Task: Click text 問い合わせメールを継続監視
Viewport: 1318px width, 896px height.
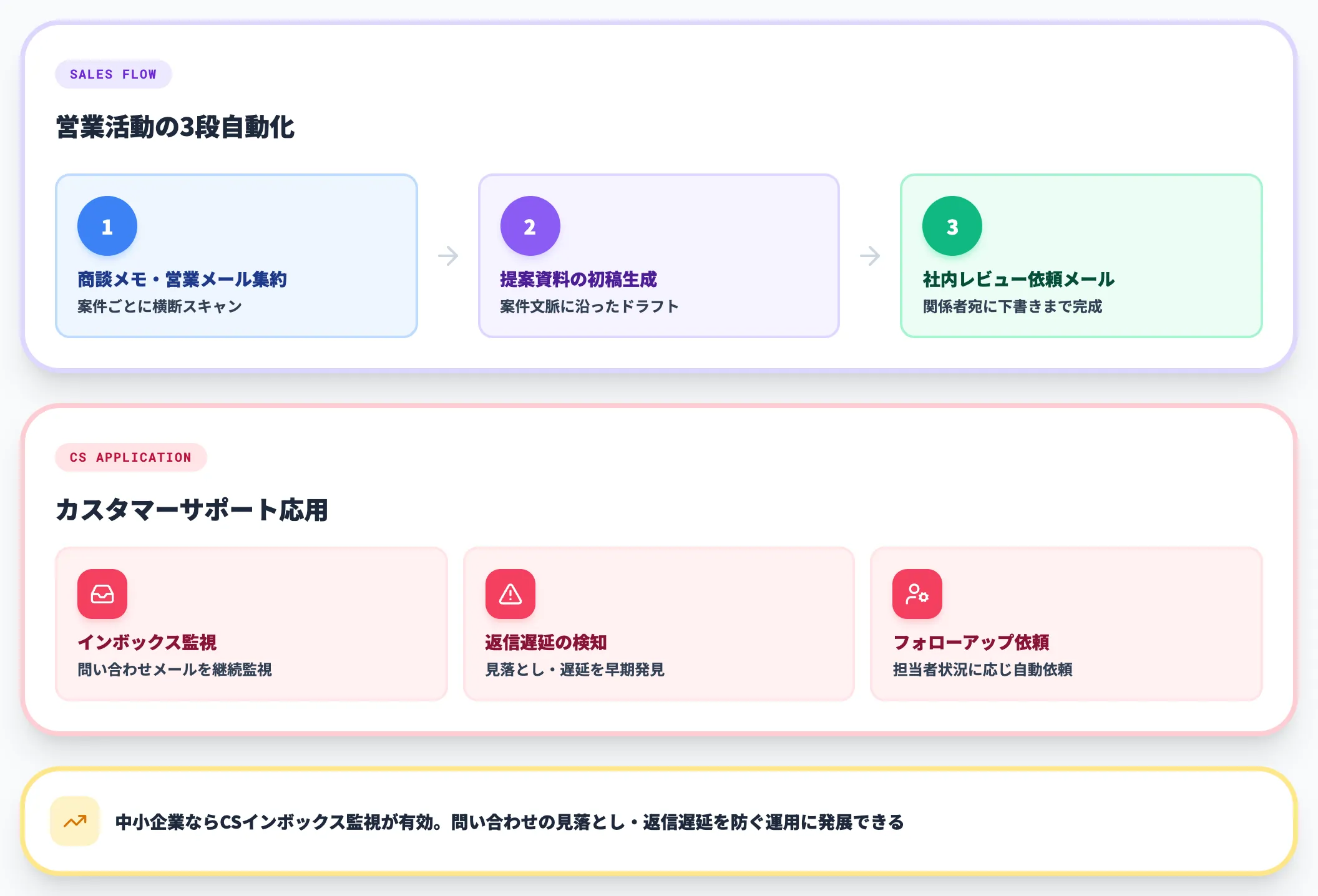Action: [175, 670]
